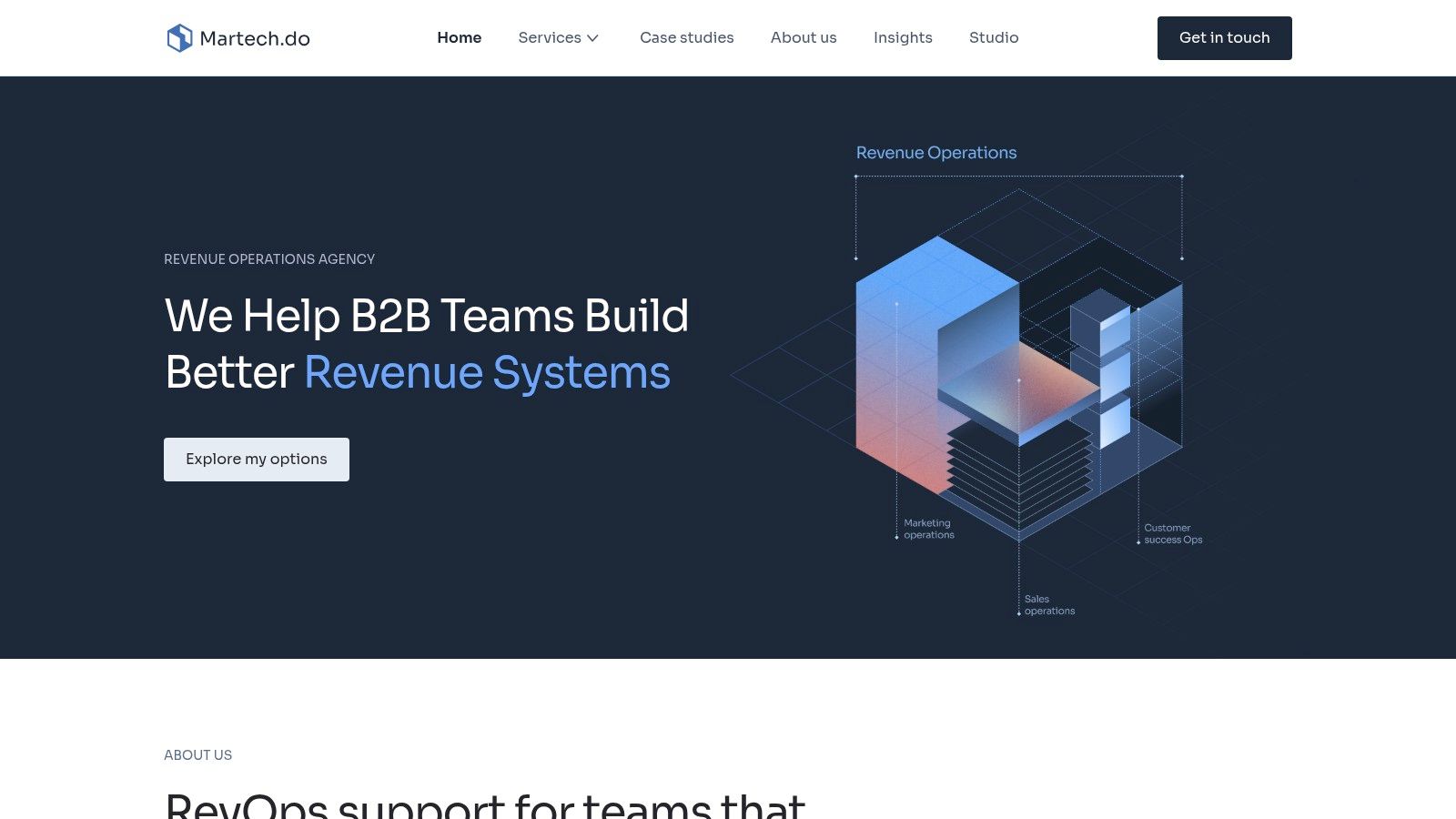Open the Case studies page
The width and height of the screenshot is (1456, 819).
687,37
